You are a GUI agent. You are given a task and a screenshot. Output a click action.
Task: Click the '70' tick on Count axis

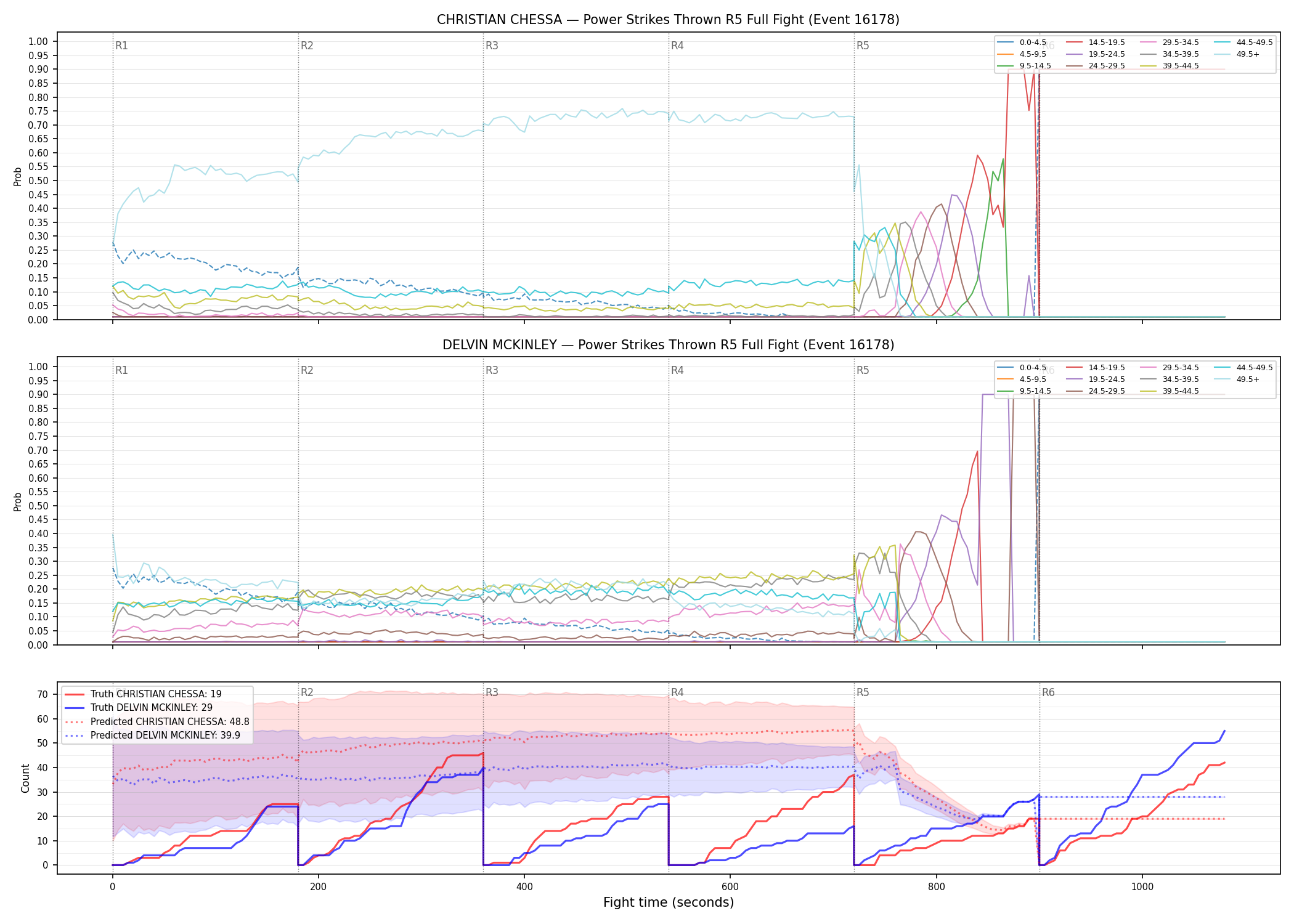click(x=43, y=694)
